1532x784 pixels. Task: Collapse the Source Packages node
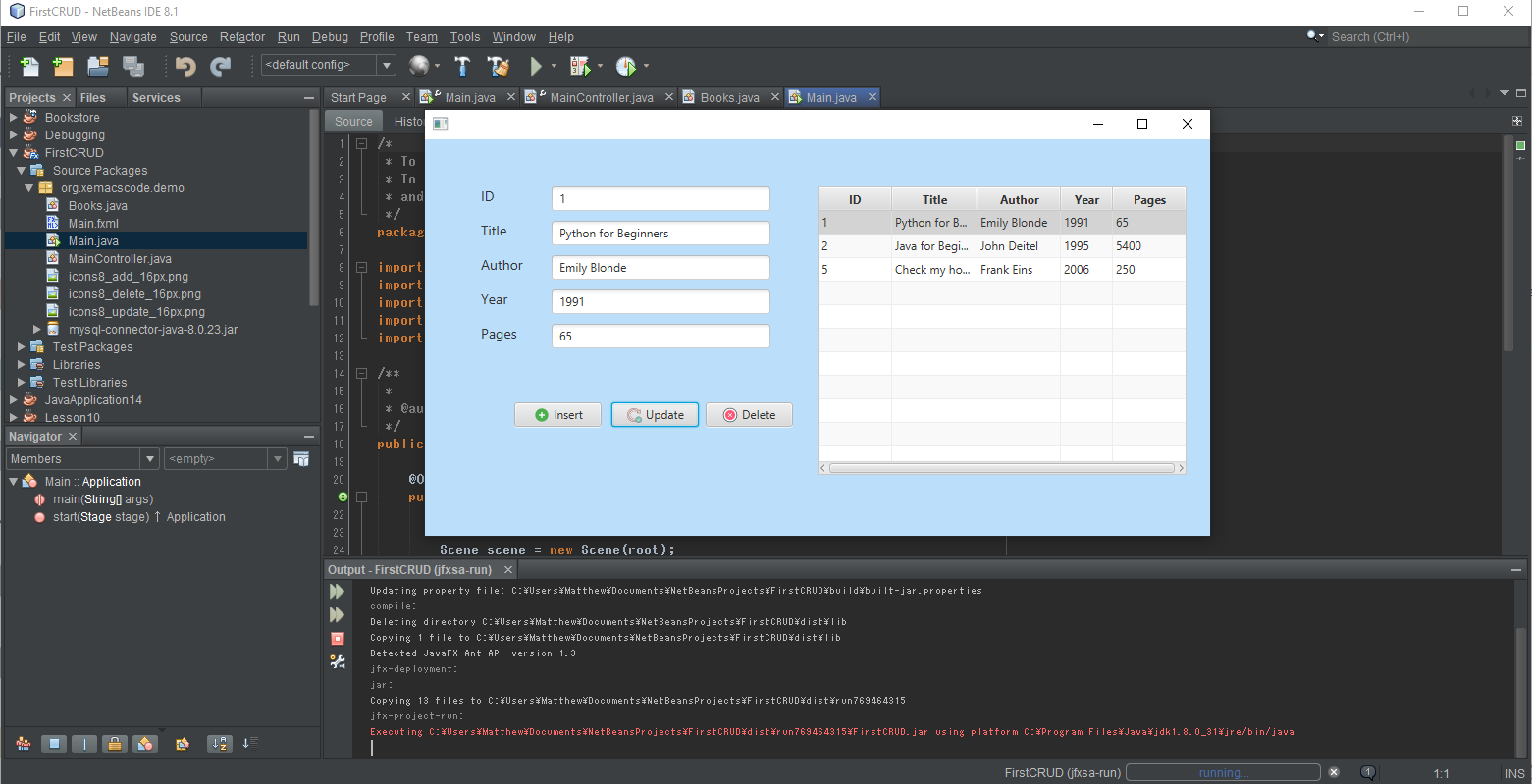pos(21,171)
